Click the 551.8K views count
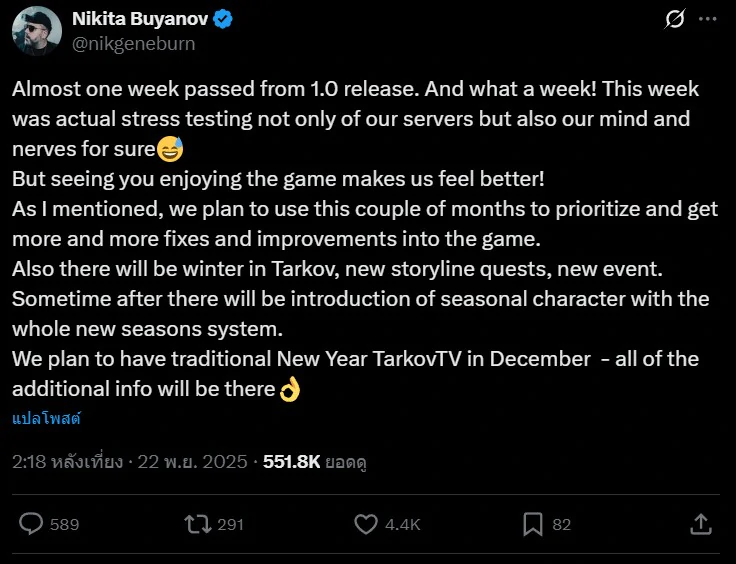 coord(291,462)
